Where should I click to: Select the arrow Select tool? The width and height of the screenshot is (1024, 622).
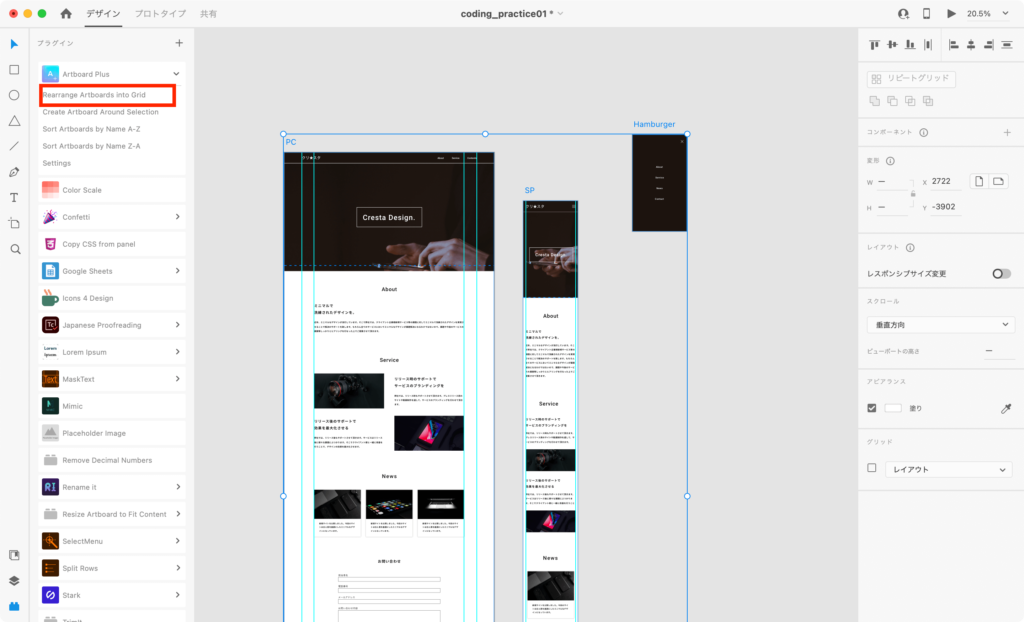coord(14,44)
